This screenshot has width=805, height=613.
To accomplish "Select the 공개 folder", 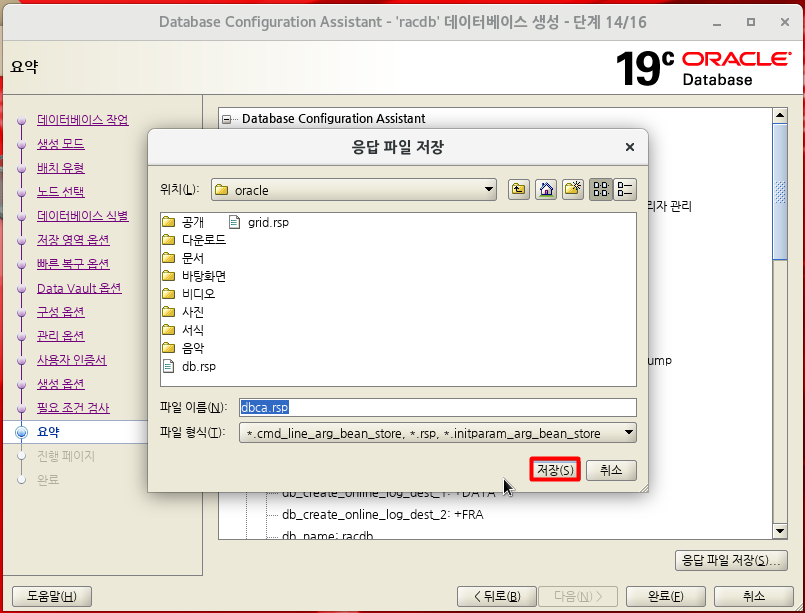I will [x=183, y=222].
